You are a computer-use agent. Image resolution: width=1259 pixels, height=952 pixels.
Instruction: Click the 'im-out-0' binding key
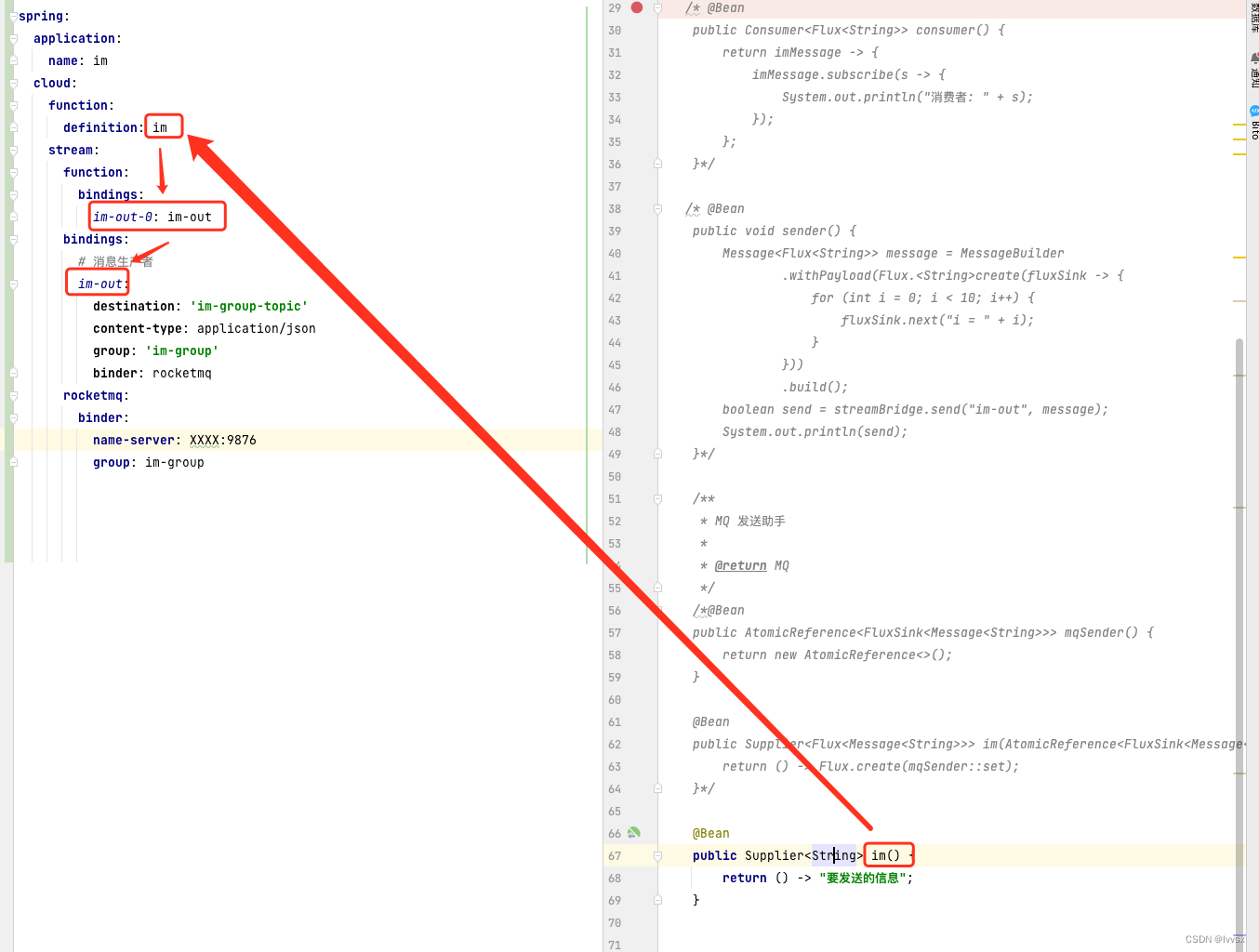click(123, 217)
